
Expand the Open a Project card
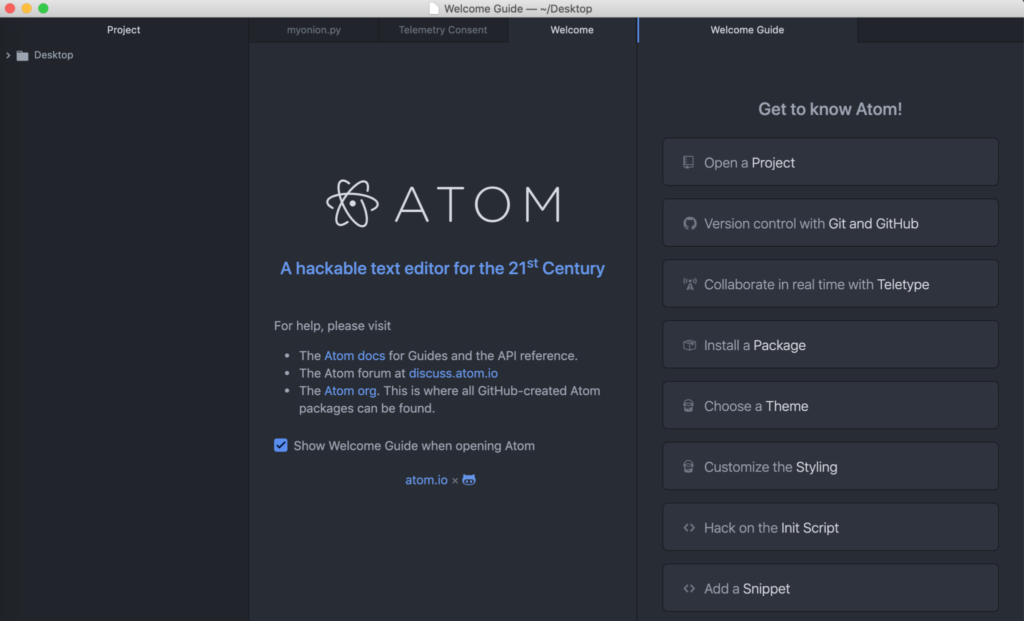point(830,162)
